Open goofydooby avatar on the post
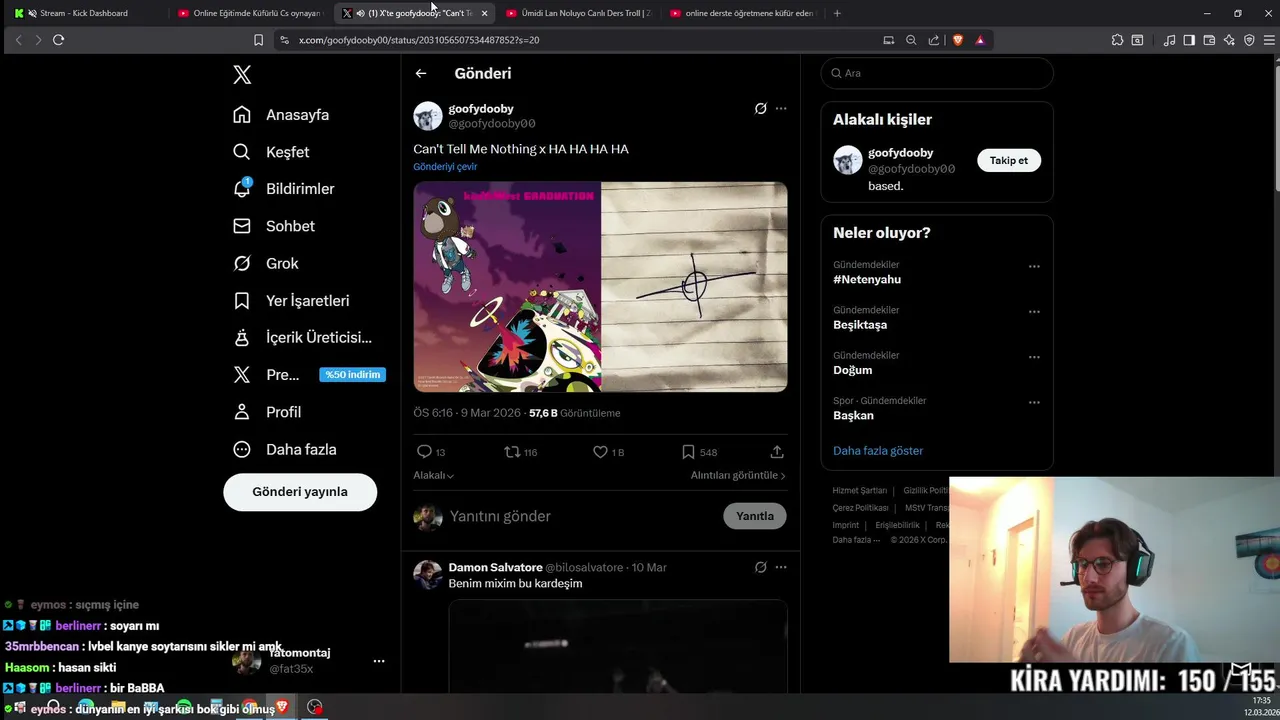Screen dimensions: 1280x720 coord(428,116)
